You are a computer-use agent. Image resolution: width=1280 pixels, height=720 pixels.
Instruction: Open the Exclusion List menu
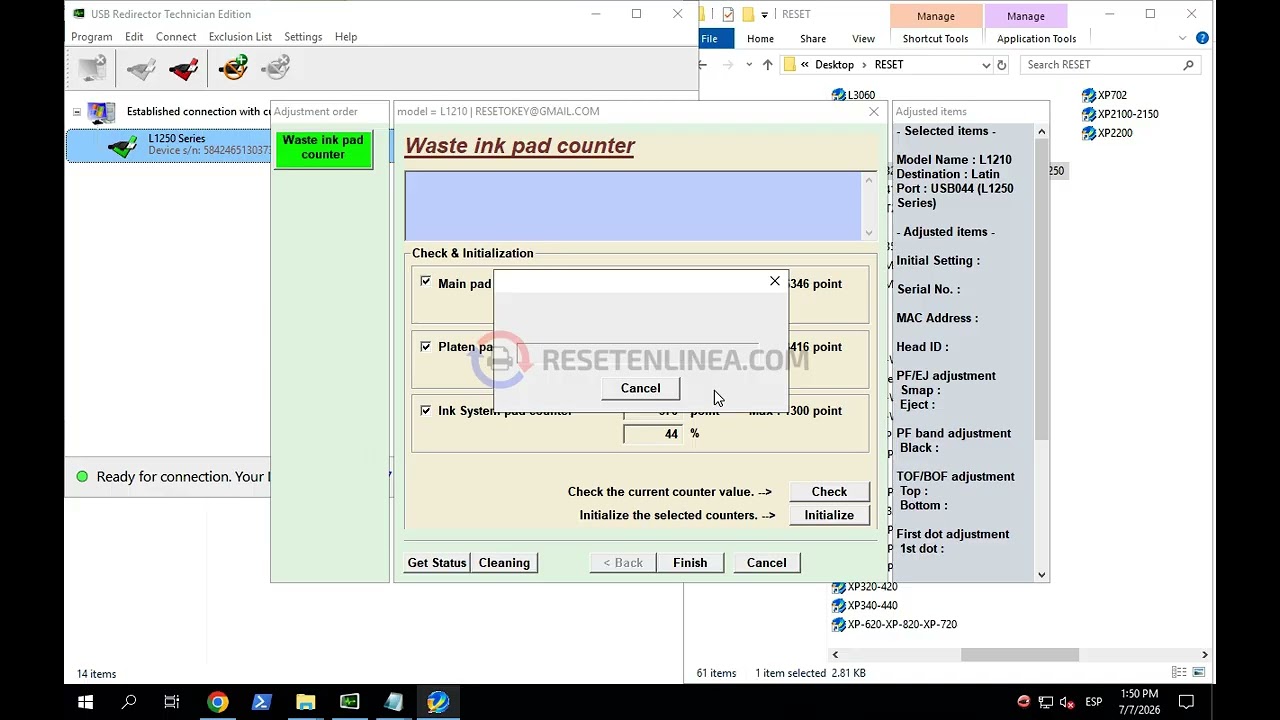coord(240,37)
